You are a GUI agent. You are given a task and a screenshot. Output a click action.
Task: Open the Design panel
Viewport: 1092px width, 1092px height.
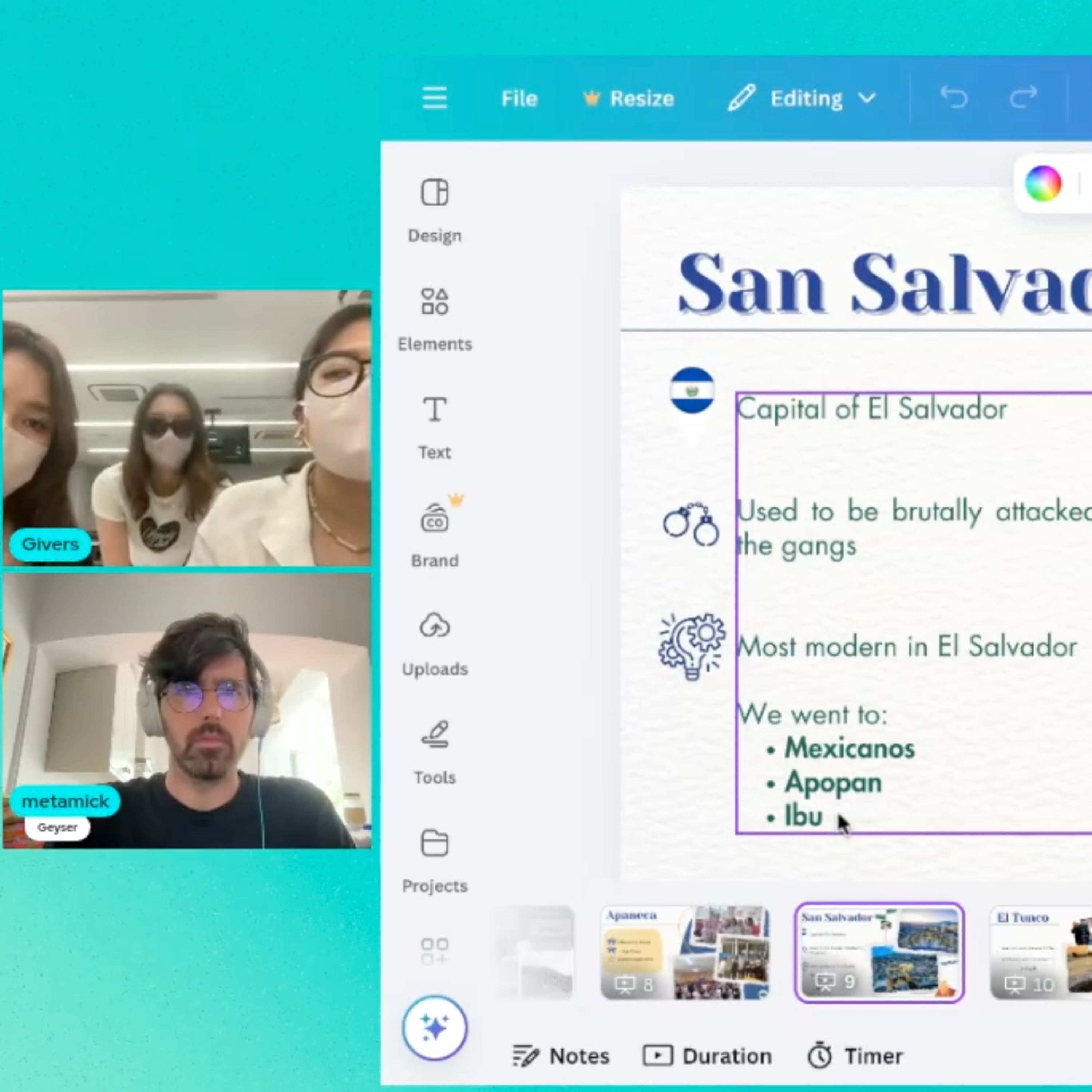434,209
